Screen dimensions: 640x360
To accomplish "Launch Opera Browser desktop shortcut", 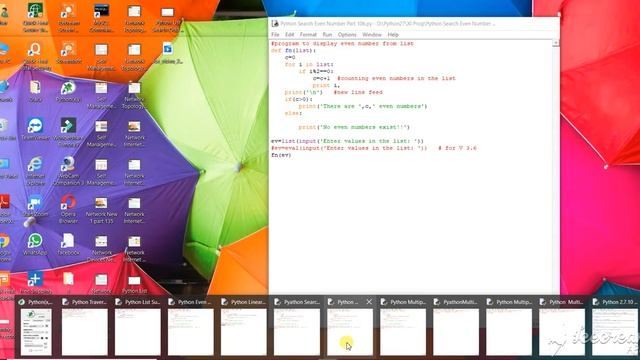I will pos(68,209).
